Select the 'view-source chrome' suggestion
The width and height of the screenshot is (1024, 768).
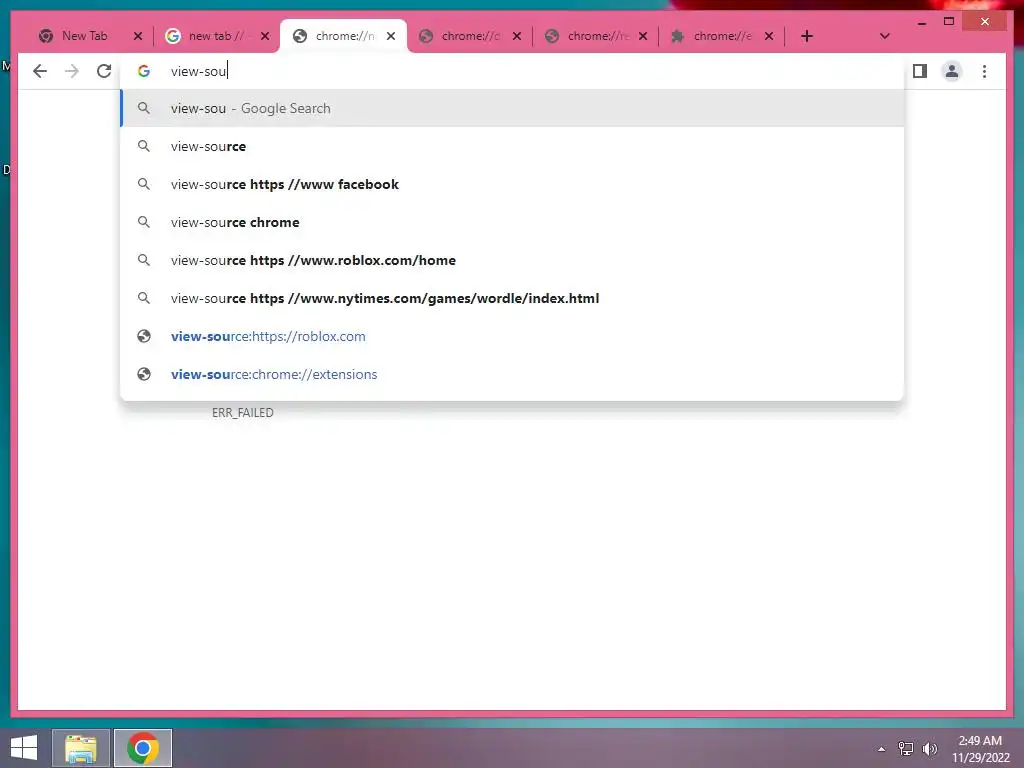tap(512, 222)
